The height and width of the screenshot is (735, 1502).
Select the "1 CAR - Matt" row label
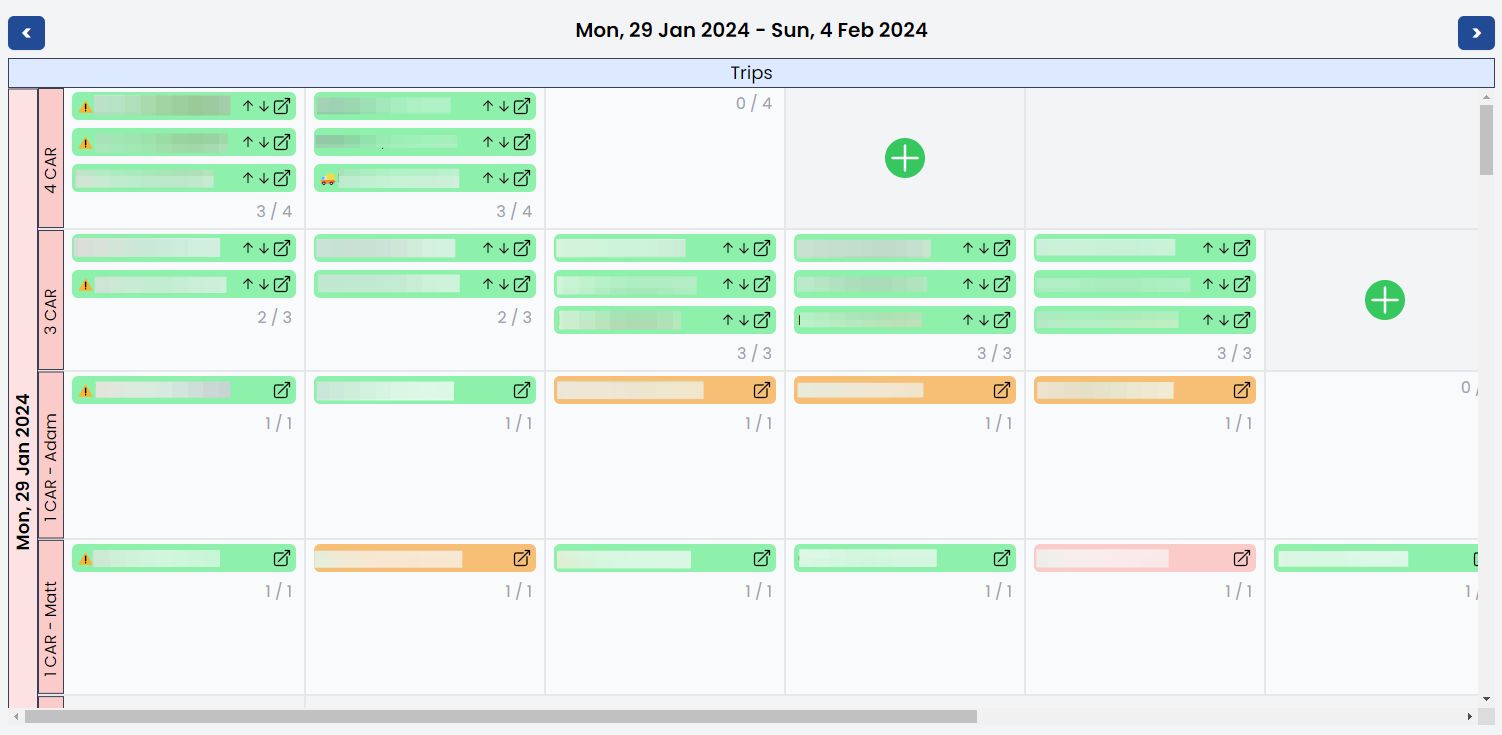pyautogui.click(x=51, y=617)
